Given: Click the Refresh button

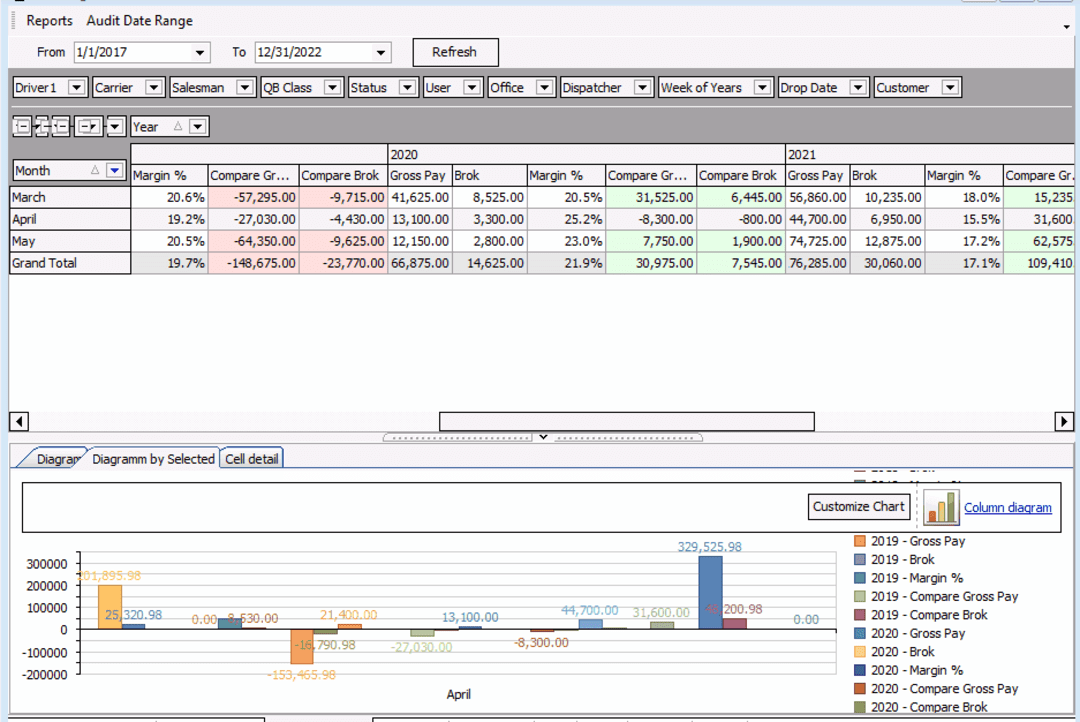Looking at the screenshot, I should [x=455, y=52].
